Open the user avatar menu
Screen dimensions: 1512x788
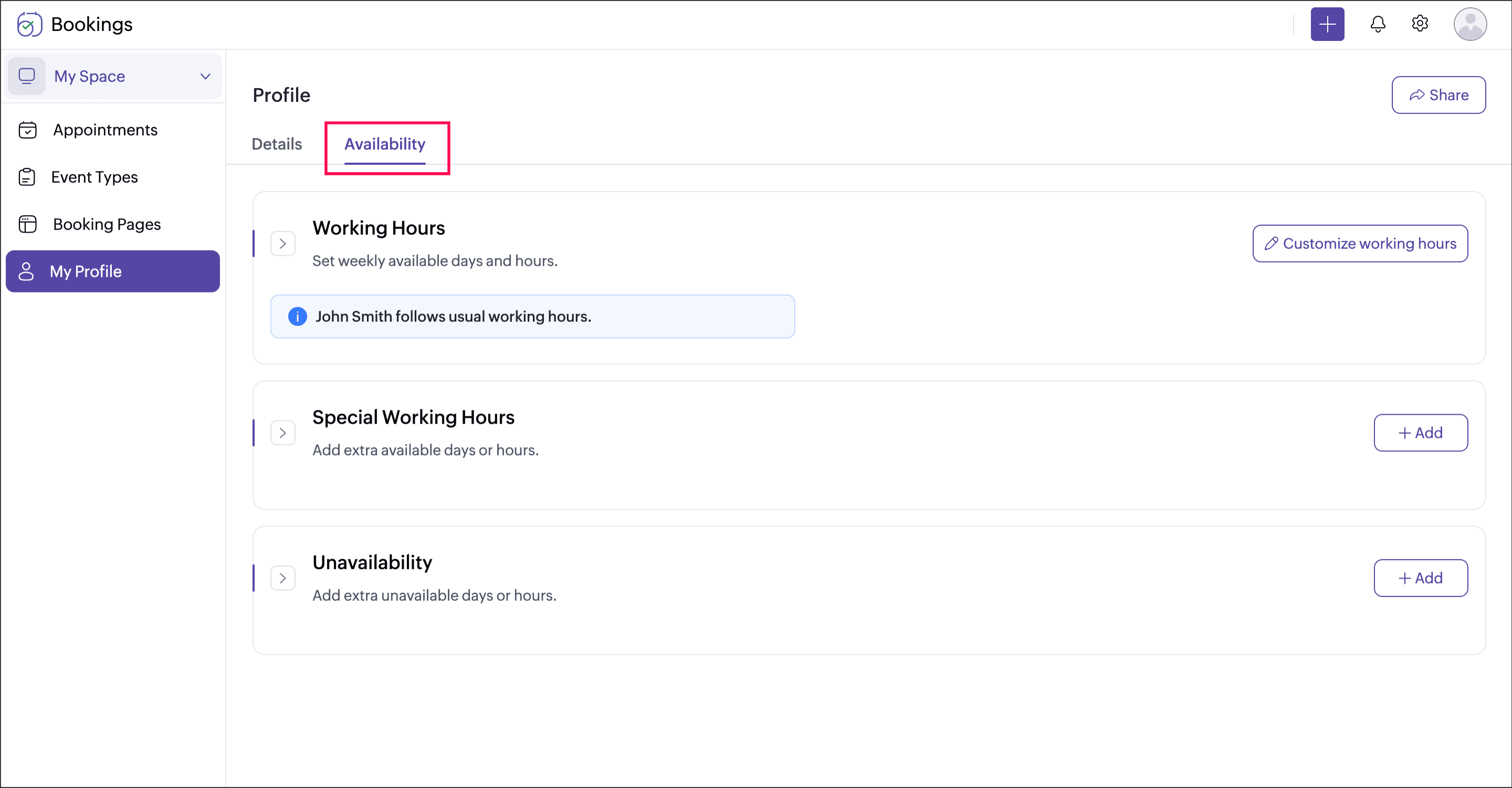(x=1470, y=24)
